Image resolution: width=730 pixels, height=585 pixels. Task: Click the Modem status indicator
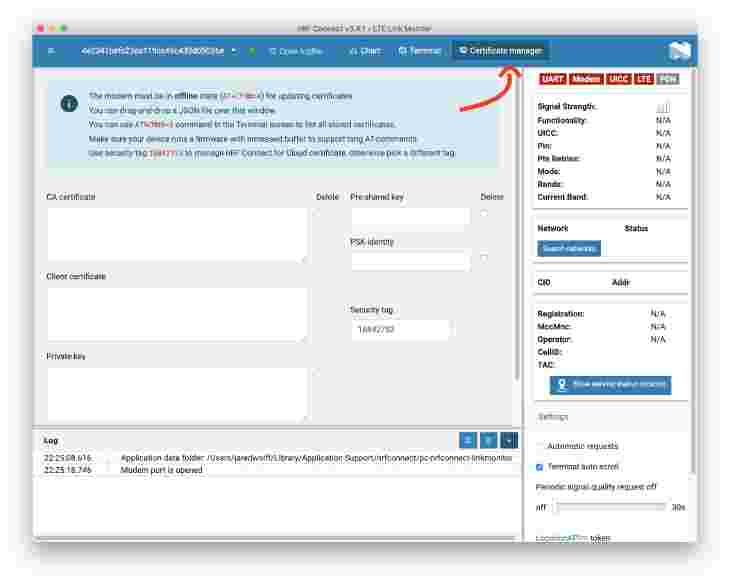point(586,79)
